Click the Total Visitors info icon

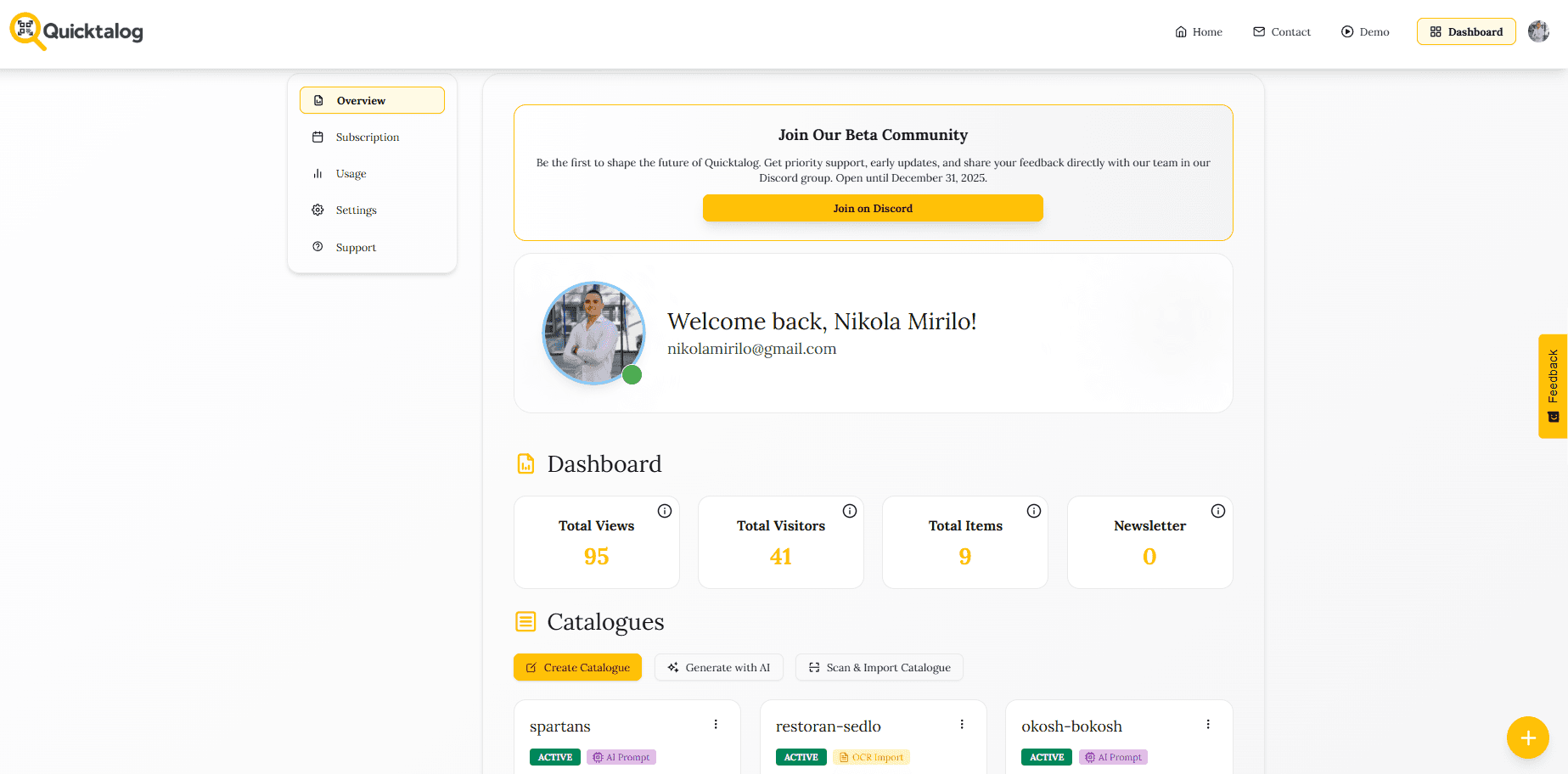coord(849,511)
